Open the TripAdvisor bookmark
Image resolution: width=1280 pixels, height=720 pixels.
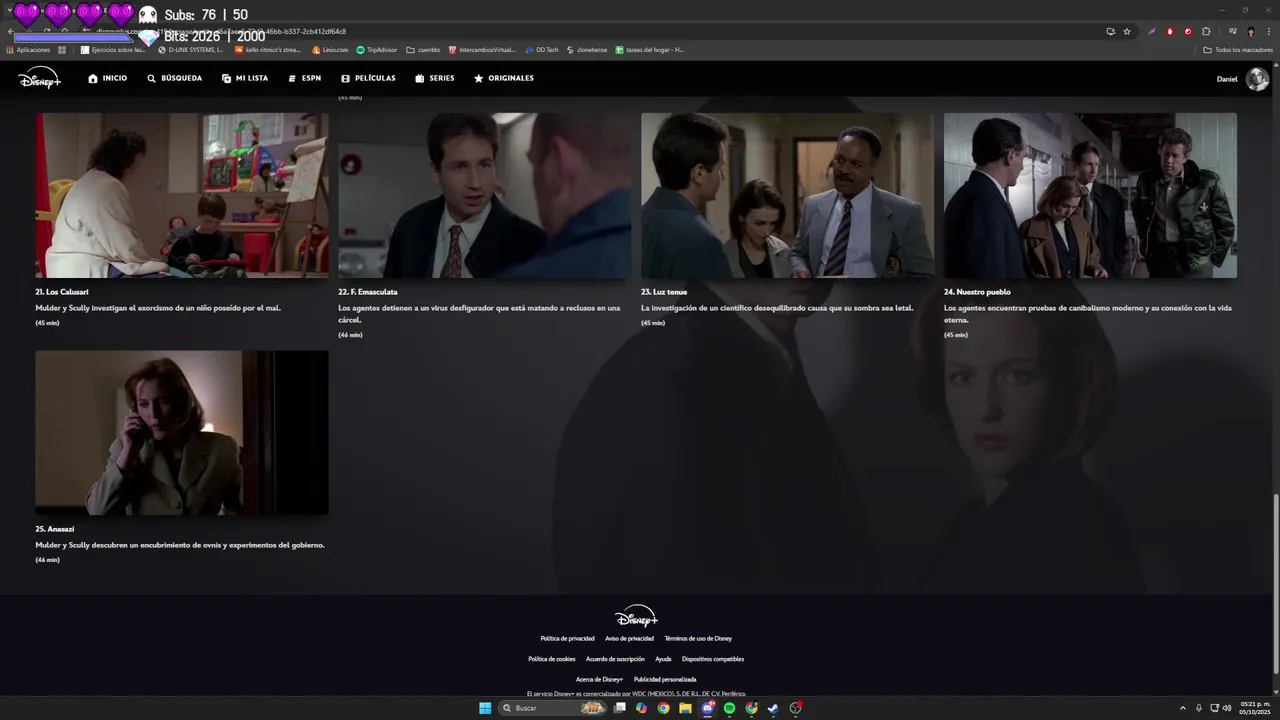click(377, 49)
